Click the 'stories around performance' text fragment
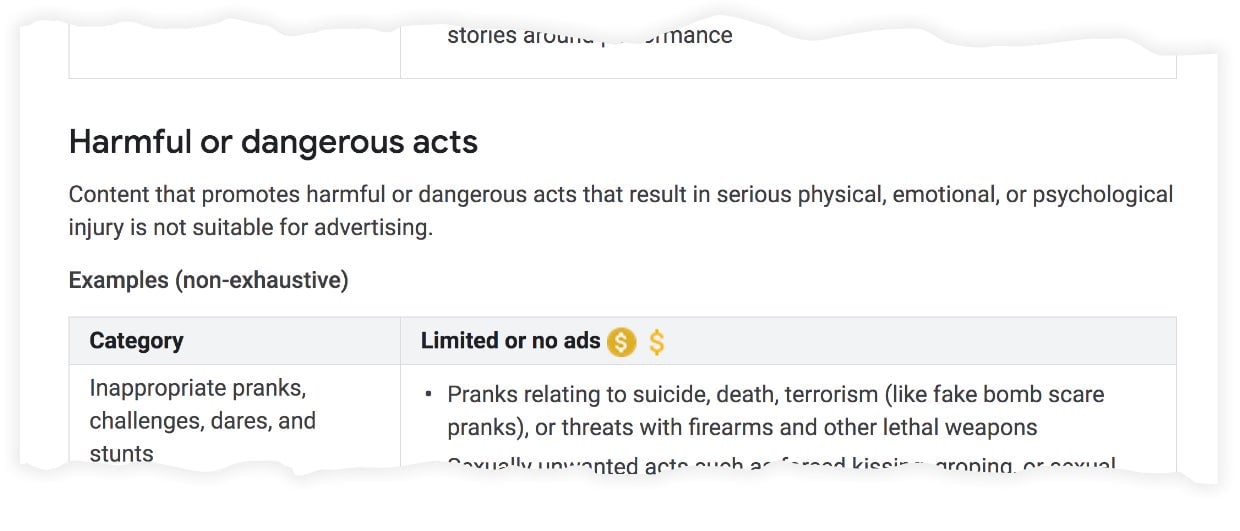This screenshot has width=1240, height=531. [x=590, y=36]
